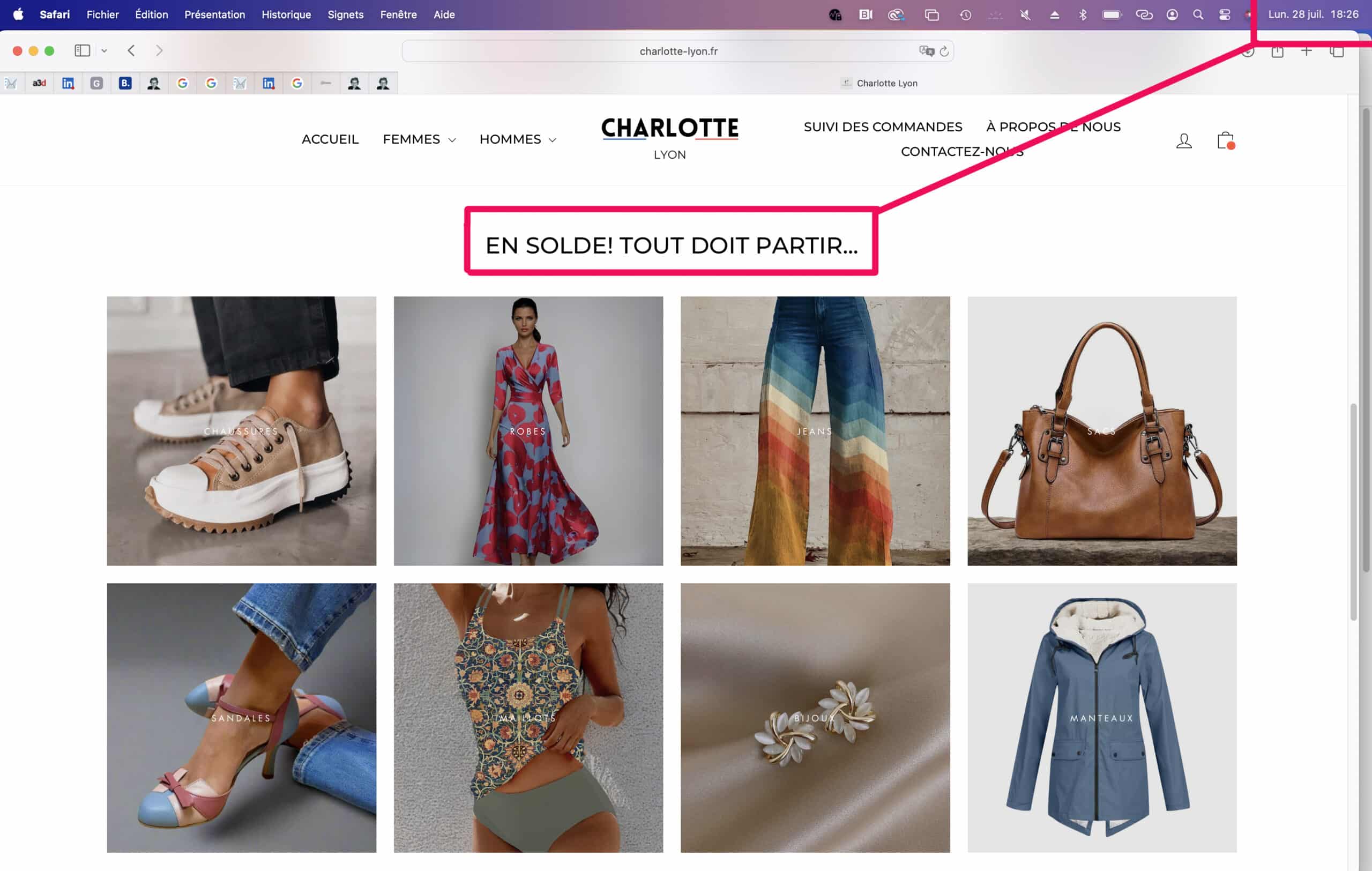Click the page vertical scrollbar thumb
The height and width of the screenshot is (871, 1372).
1353,511
